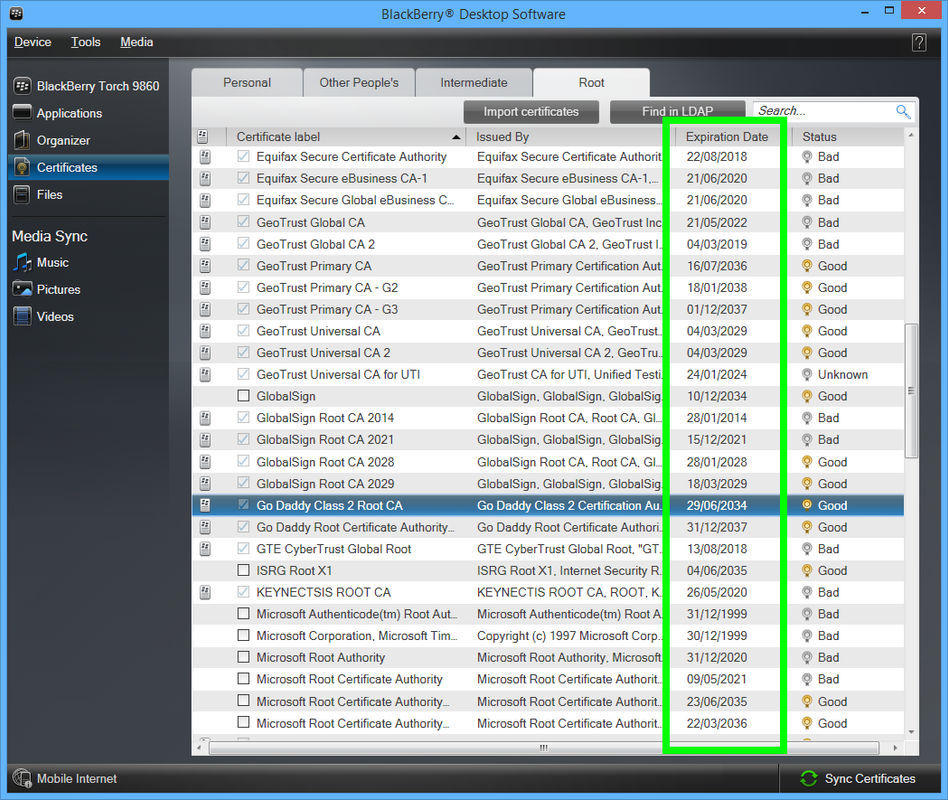The image size is (948, 800).
Task: Open the help question mark icon
Action: [x=918, y=42]
